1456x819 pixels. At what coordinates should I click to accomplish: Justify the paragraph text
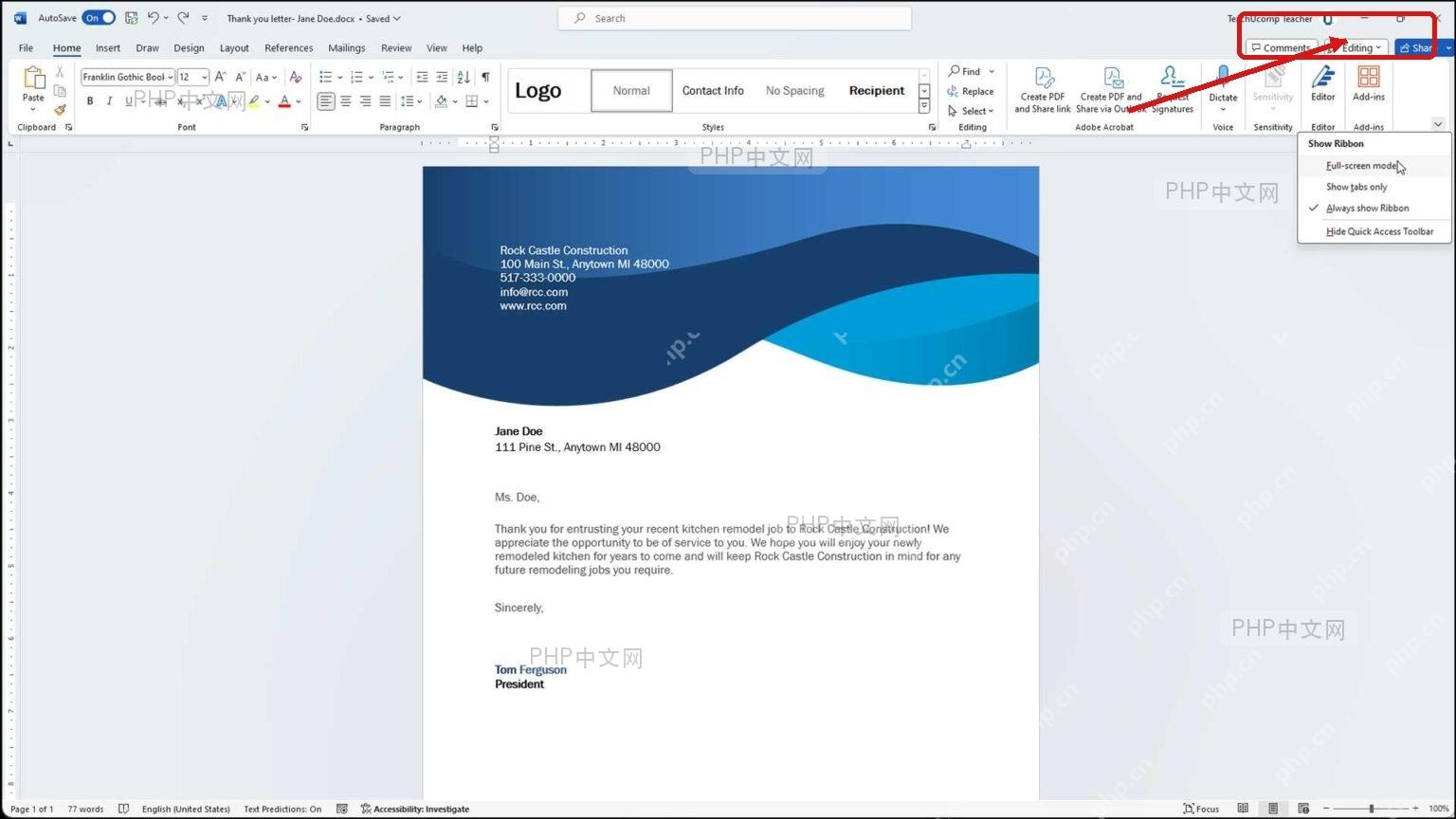pyautogui.click(x=385, y=101)
